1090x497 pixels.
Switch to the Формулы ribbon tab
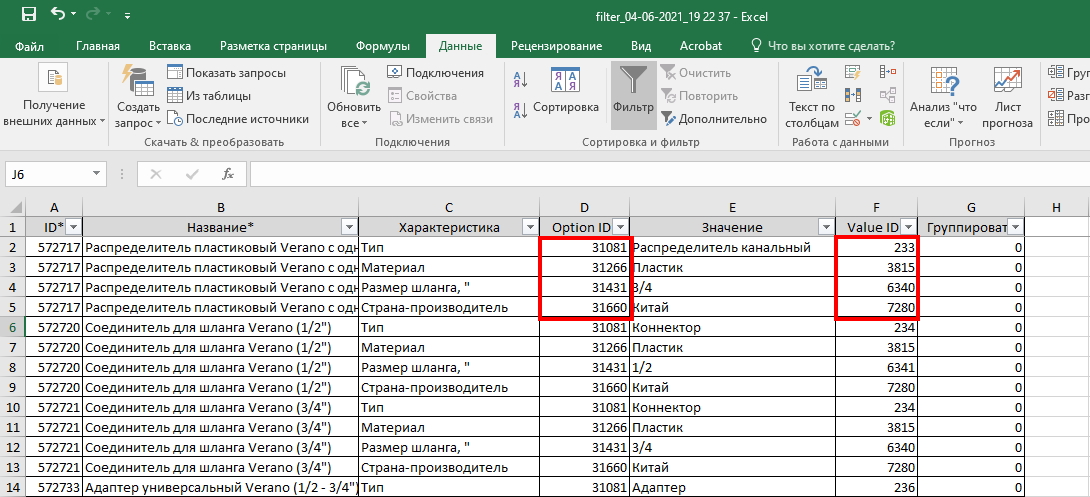click(x=382, y=46)
